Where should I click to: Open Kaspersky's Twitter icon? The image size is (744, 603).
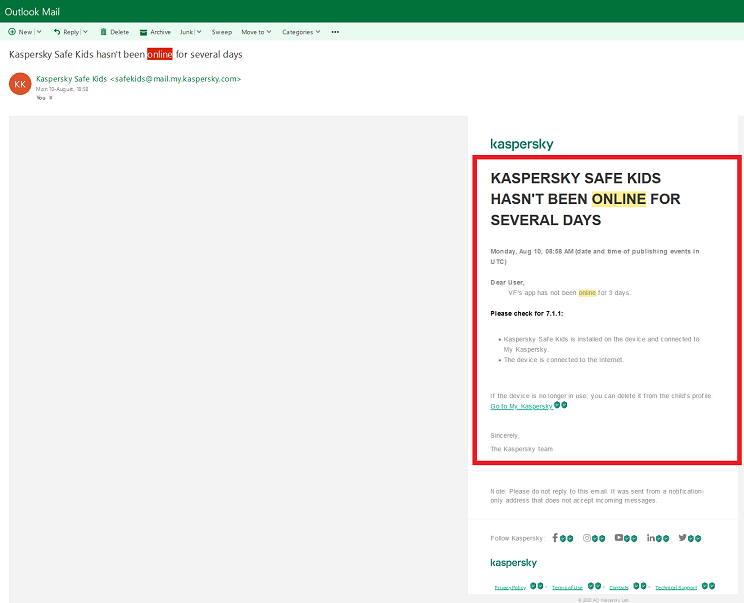tap(682, 538)
